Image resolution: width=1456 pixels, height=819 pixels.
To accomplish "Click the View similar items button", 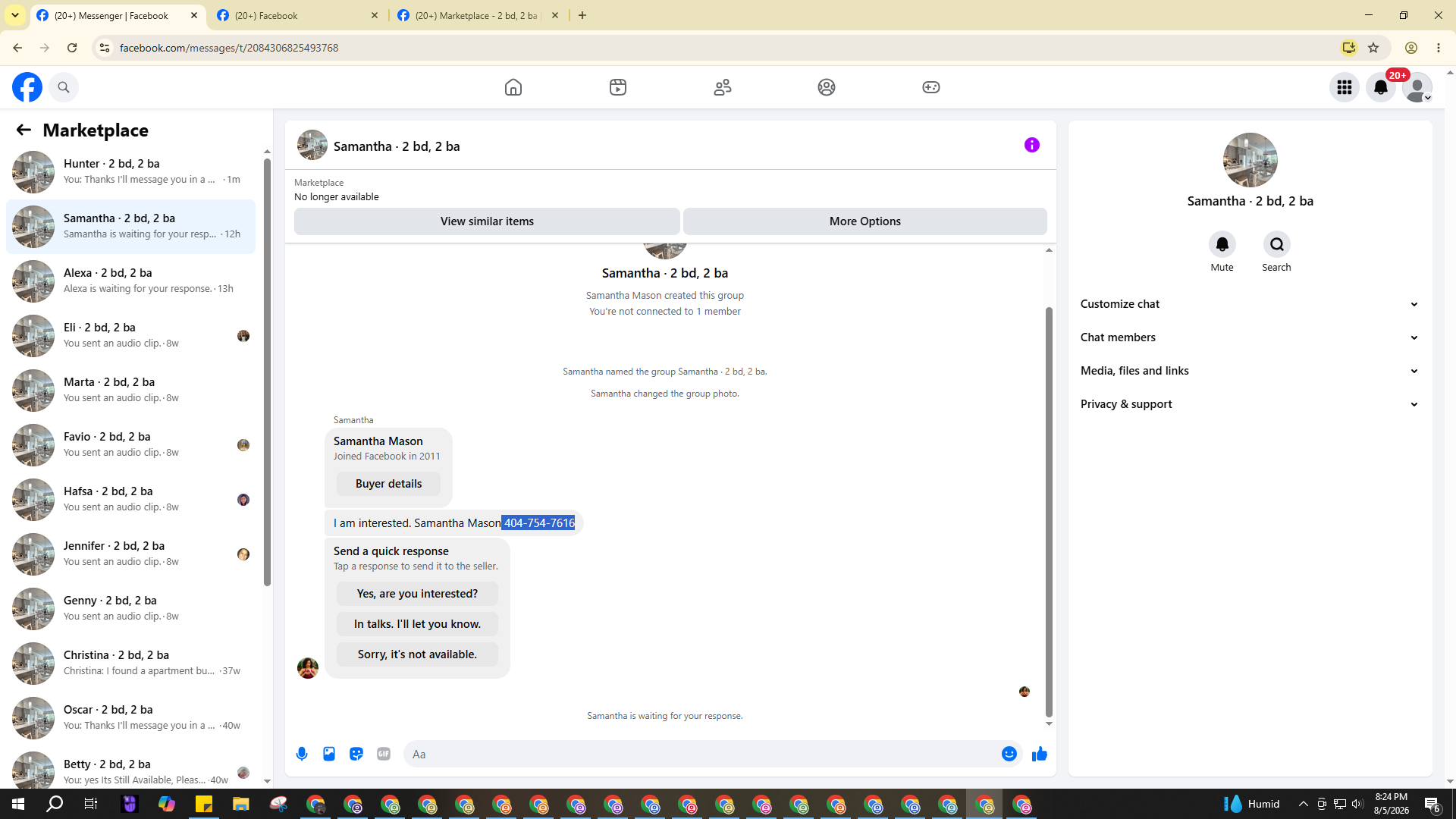I will tap(487, 221).
